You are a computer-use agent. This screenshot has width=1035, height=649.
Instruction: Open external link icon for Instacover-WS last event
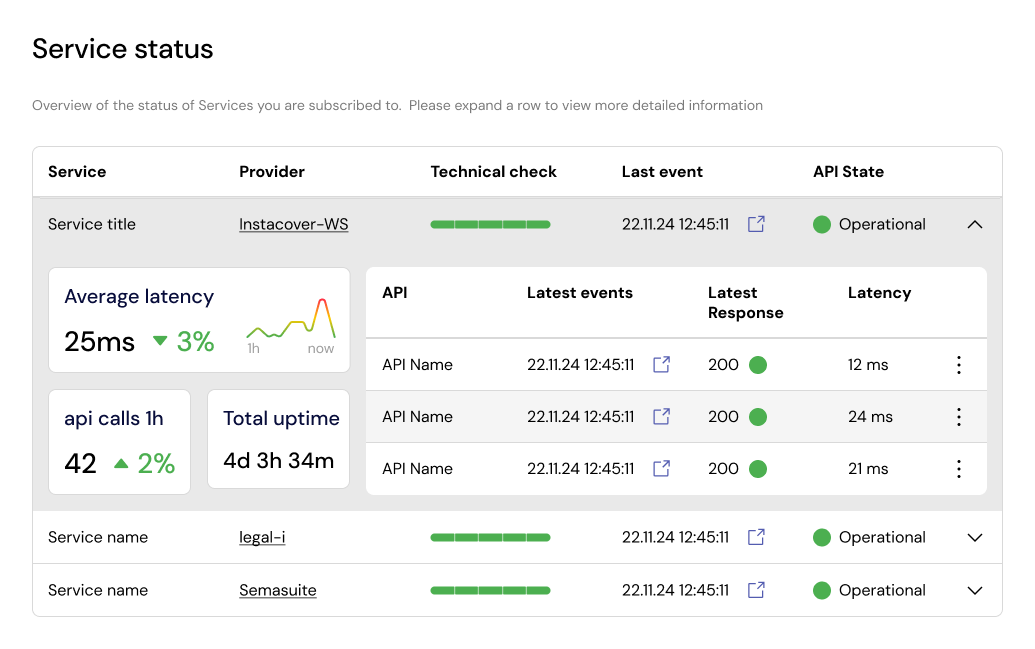757,224
